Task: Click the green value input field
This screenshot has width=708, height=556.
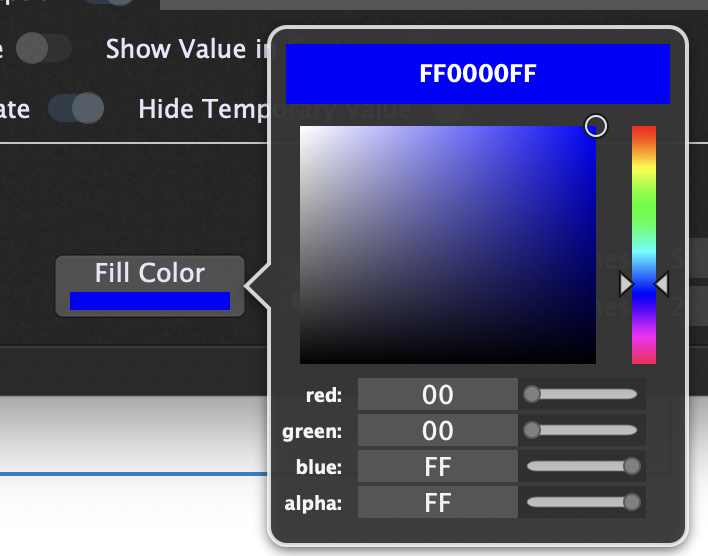Action: click(437, 431)
